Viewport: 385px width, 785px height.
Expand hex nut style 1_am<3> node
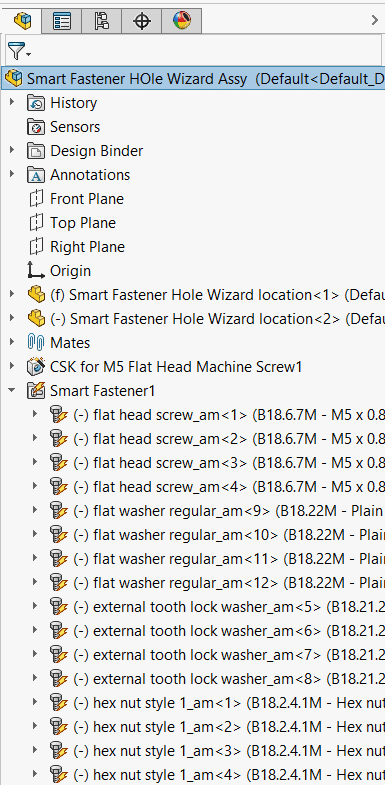[35, 751]
